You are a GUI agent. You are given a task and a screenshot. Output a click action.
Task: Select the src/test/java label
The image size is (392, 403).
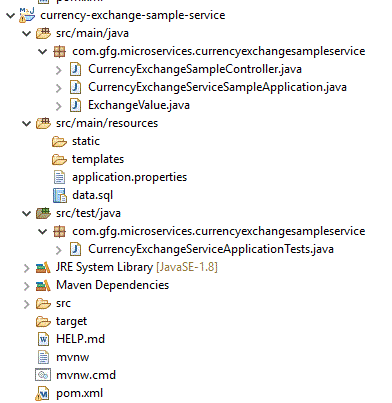click(x=88, y=213)
